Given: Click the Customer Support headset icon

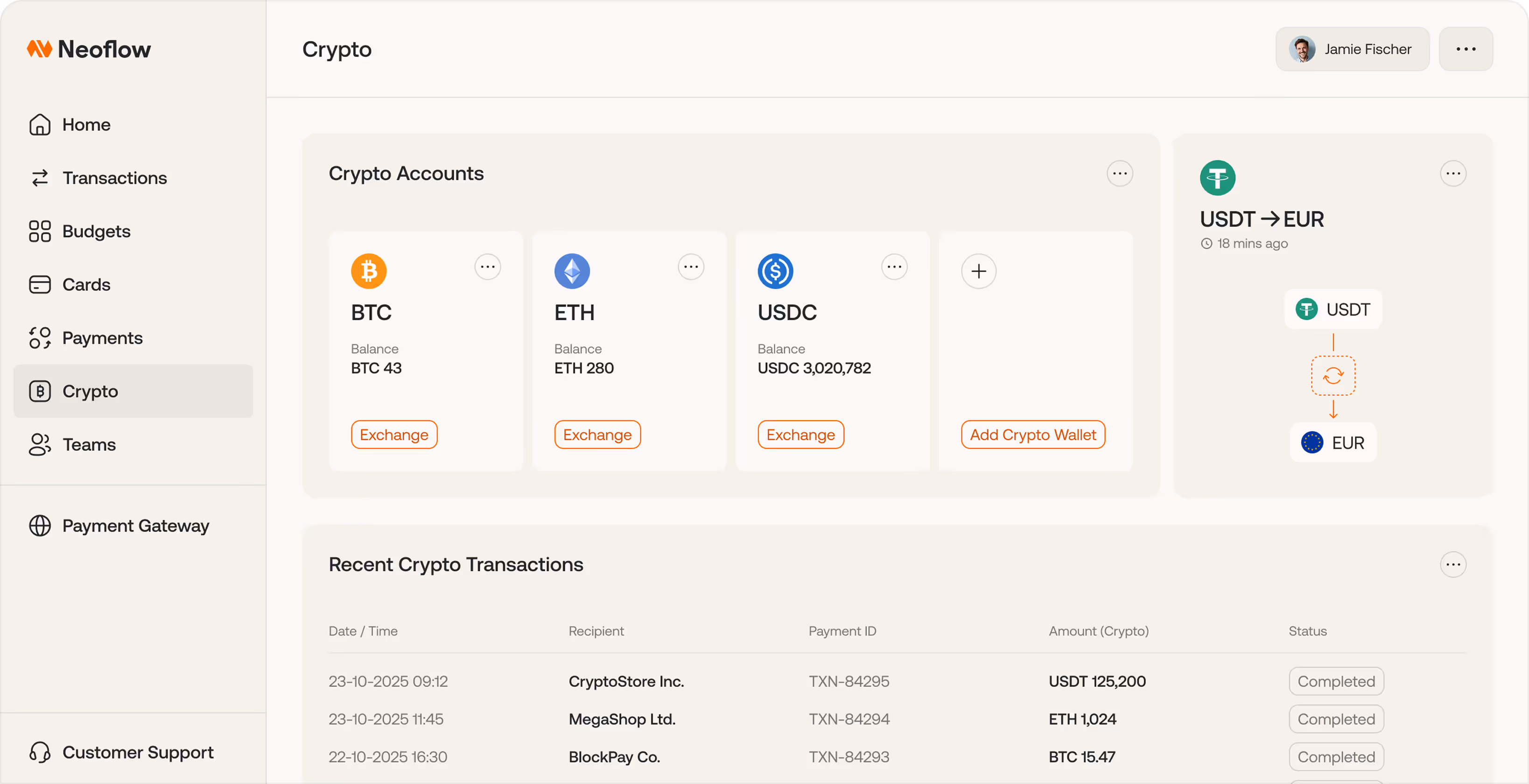Looking at the screenshot, I should pos(39,752).
